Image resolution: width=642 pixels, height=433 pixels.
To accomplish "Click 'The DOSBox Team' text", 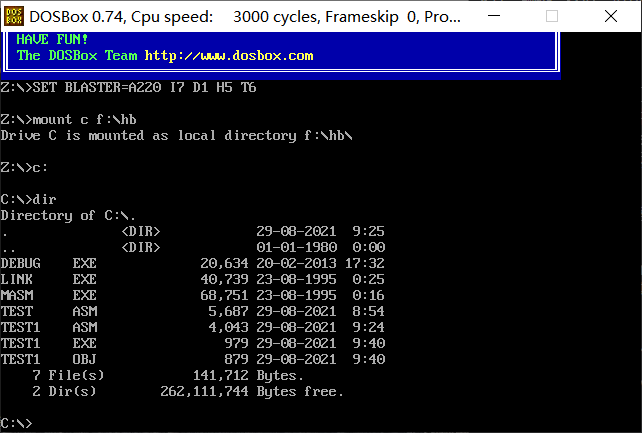I will [x=77, y=56].
